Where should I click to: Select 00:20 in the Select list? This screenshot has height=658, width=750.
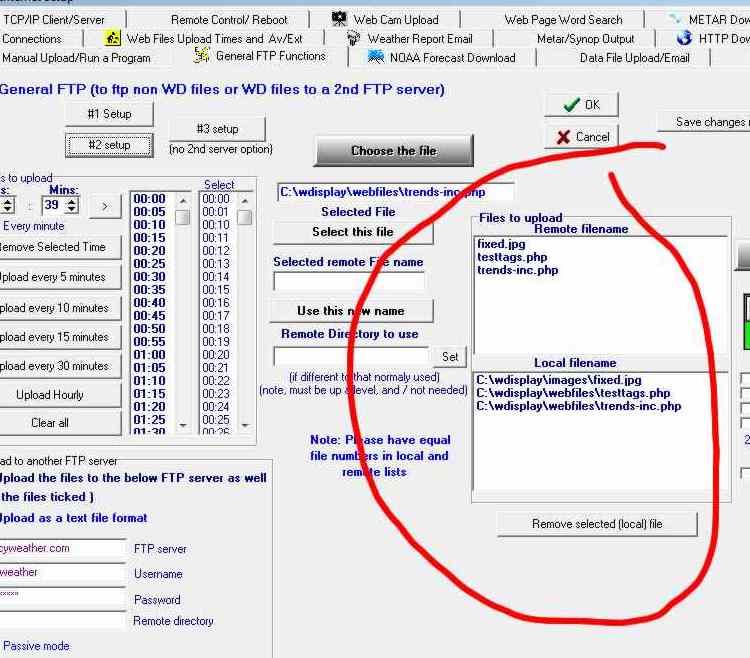pyautogui.click(x=216, y=355)
